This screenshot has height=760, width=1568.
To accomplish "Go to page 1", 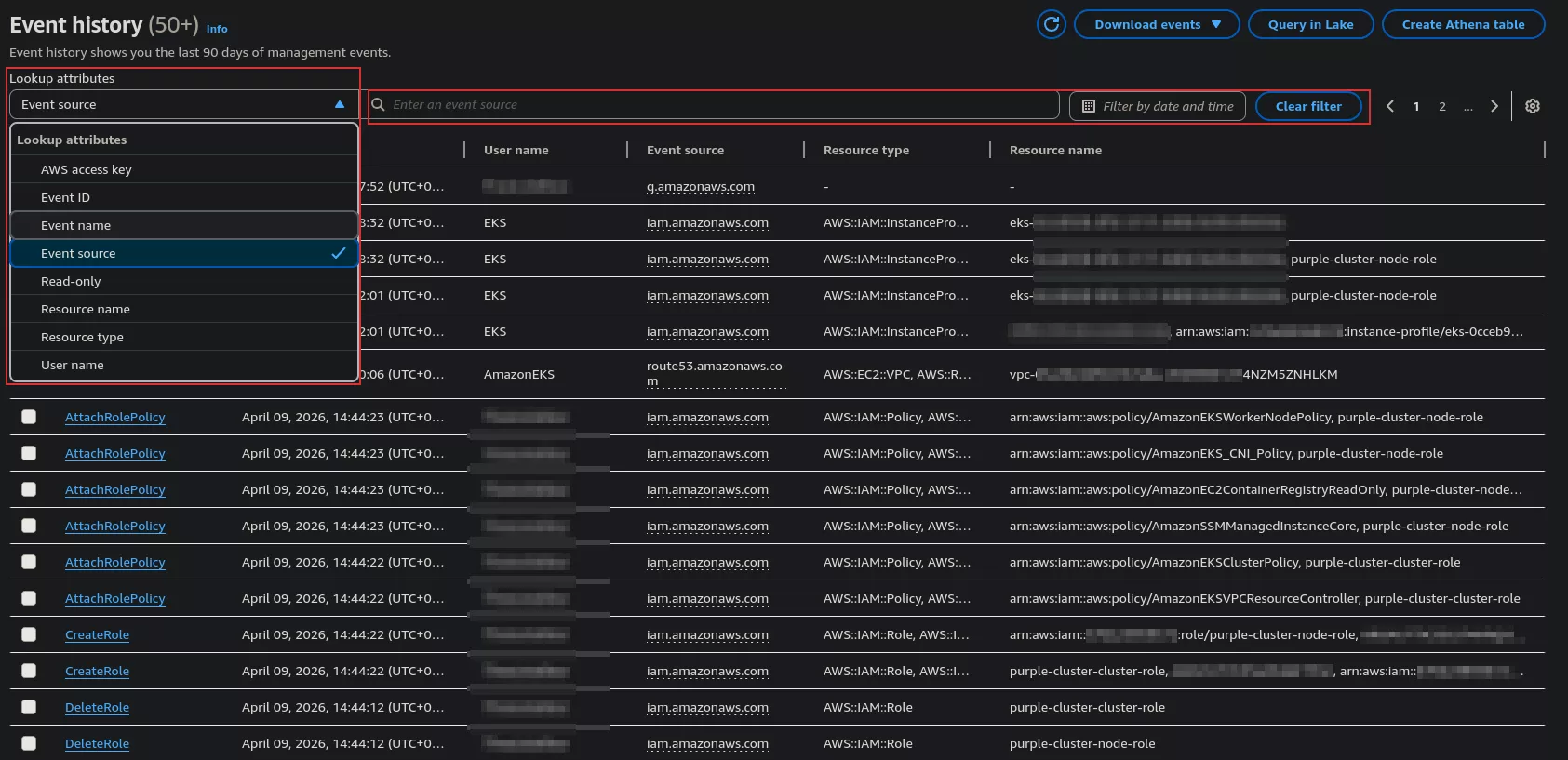I will (1416, 106).
